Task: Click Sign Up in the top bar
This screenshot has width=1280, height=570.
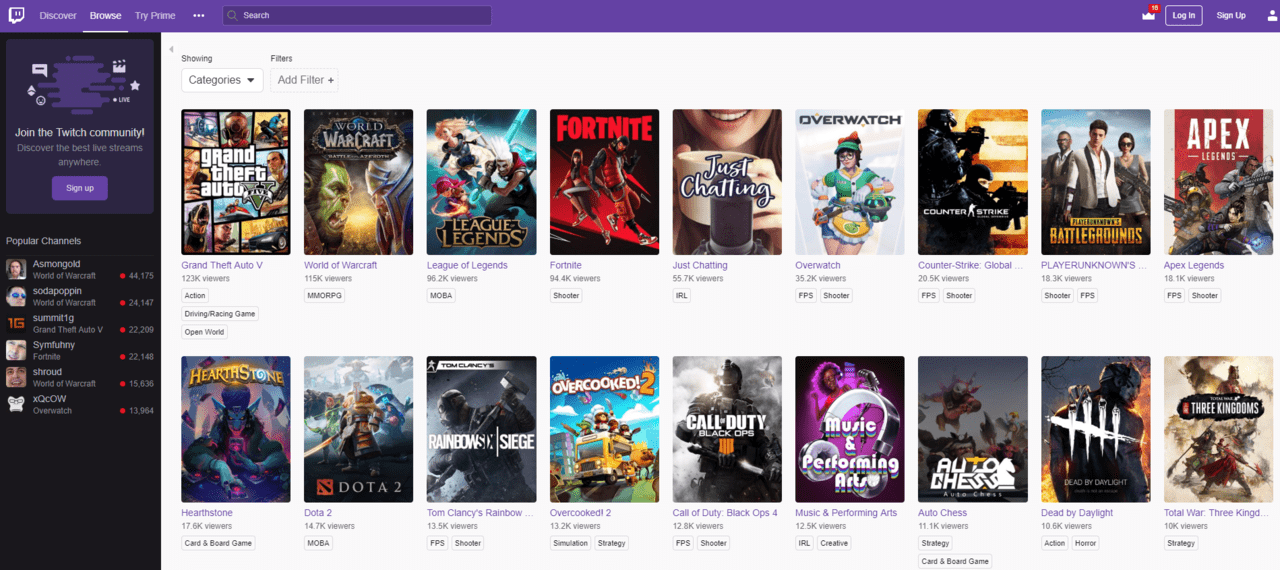Action: [x=1231, y=15]
